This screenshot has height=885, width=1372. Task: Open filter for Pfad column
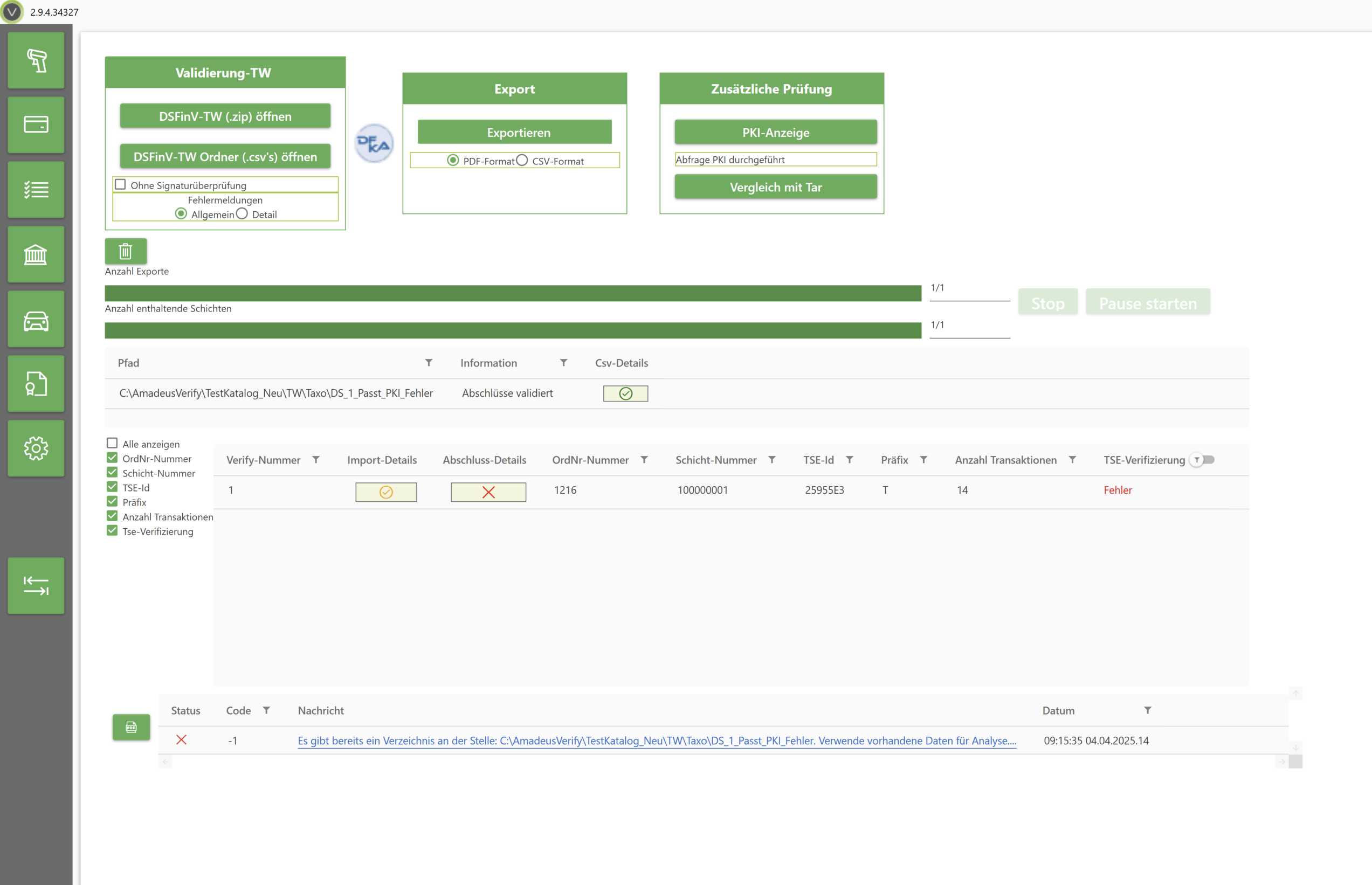click(429, 363)
